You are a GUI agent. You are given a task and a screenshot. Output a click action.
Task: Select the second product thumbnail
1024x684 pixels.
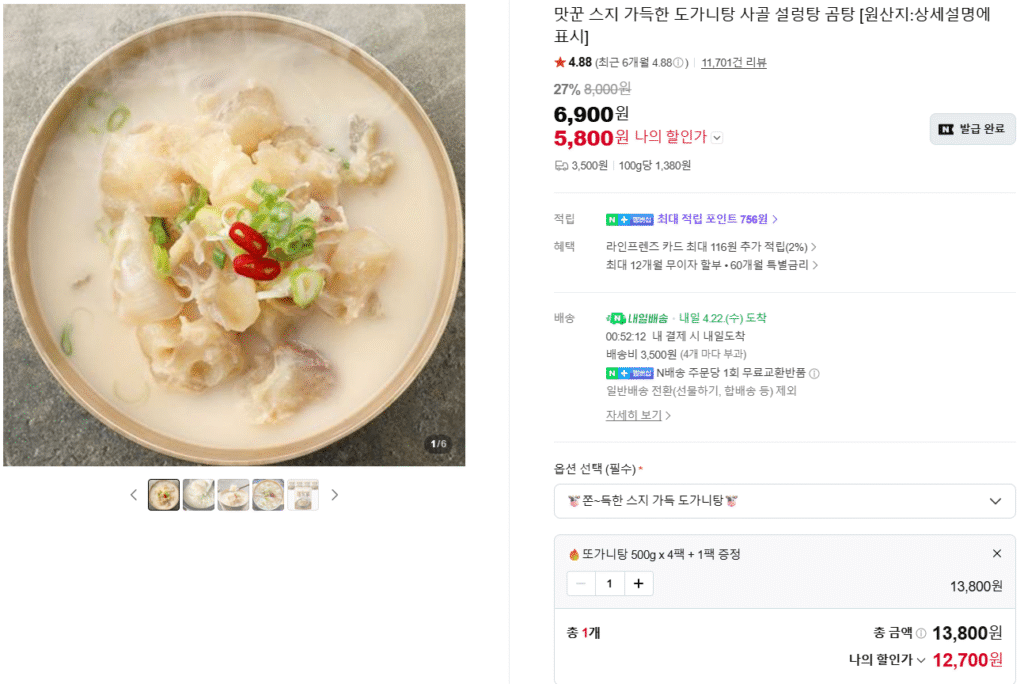click(198, 494)
